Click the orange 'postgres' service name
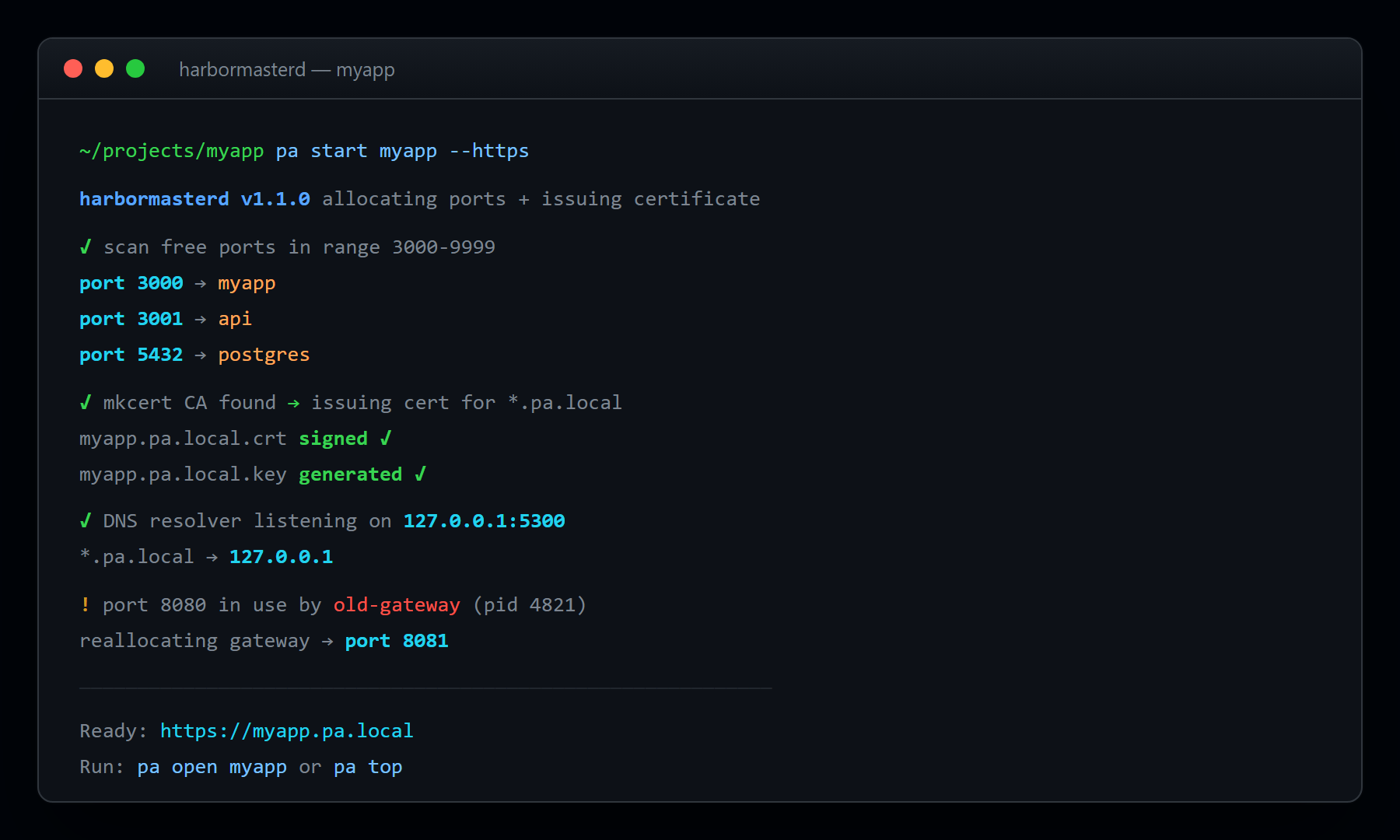The image size is (1400, 840). pyautogui.click(x=264, y=355)
